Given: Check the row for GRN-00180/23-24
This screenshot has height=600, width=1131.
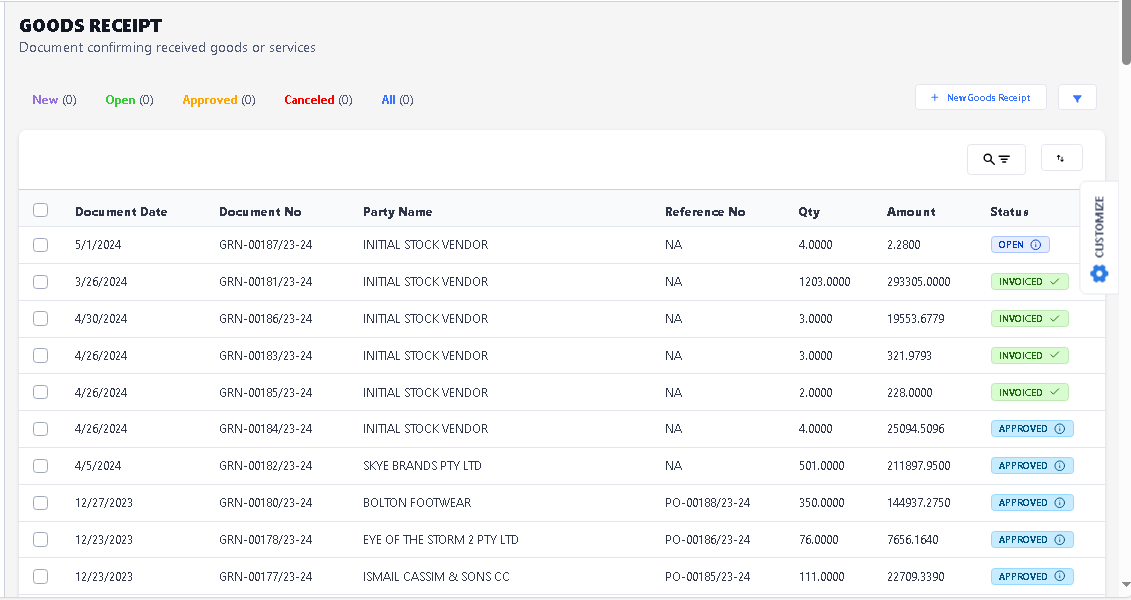Looking at the screenshot, I should coord(41,503).
